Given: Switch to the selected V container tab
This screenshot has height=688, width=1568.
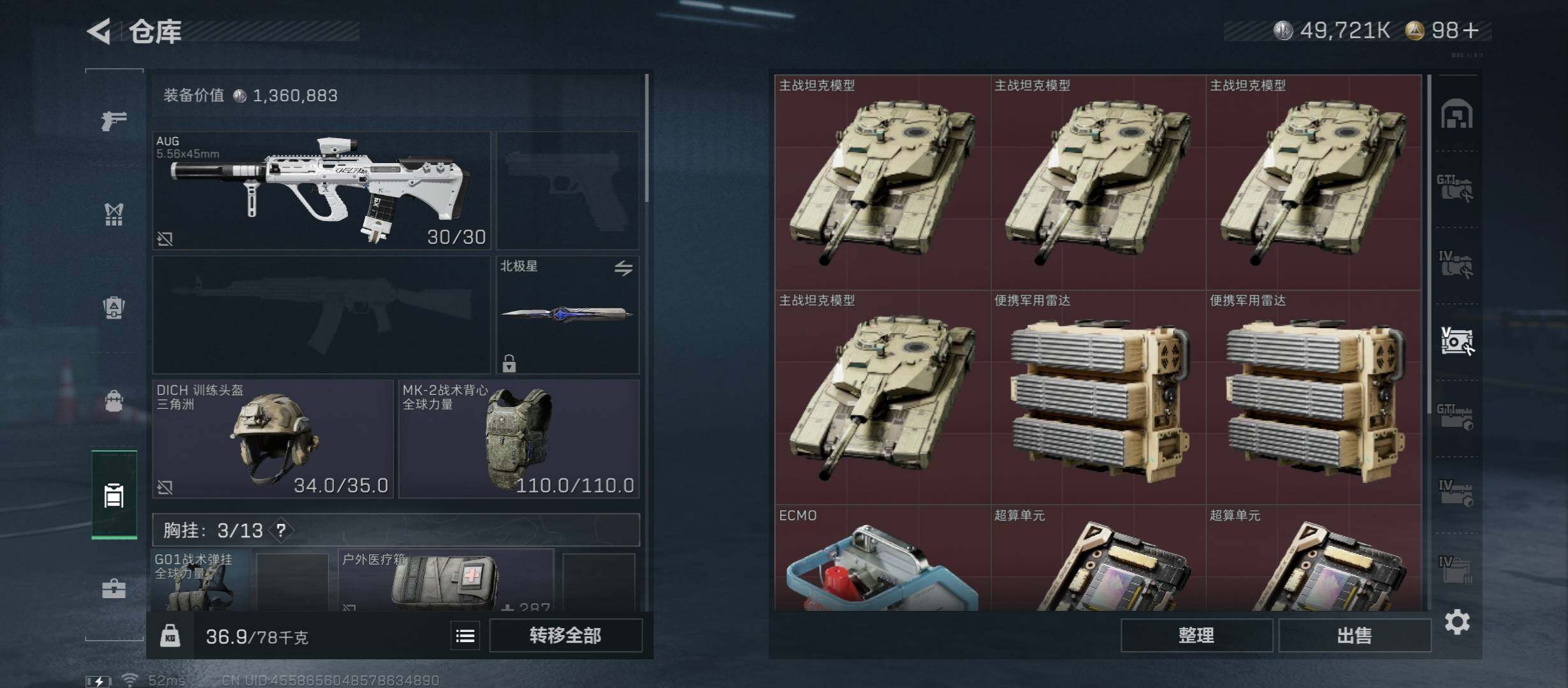Looking at the screenshot, I should (1457, 341).
